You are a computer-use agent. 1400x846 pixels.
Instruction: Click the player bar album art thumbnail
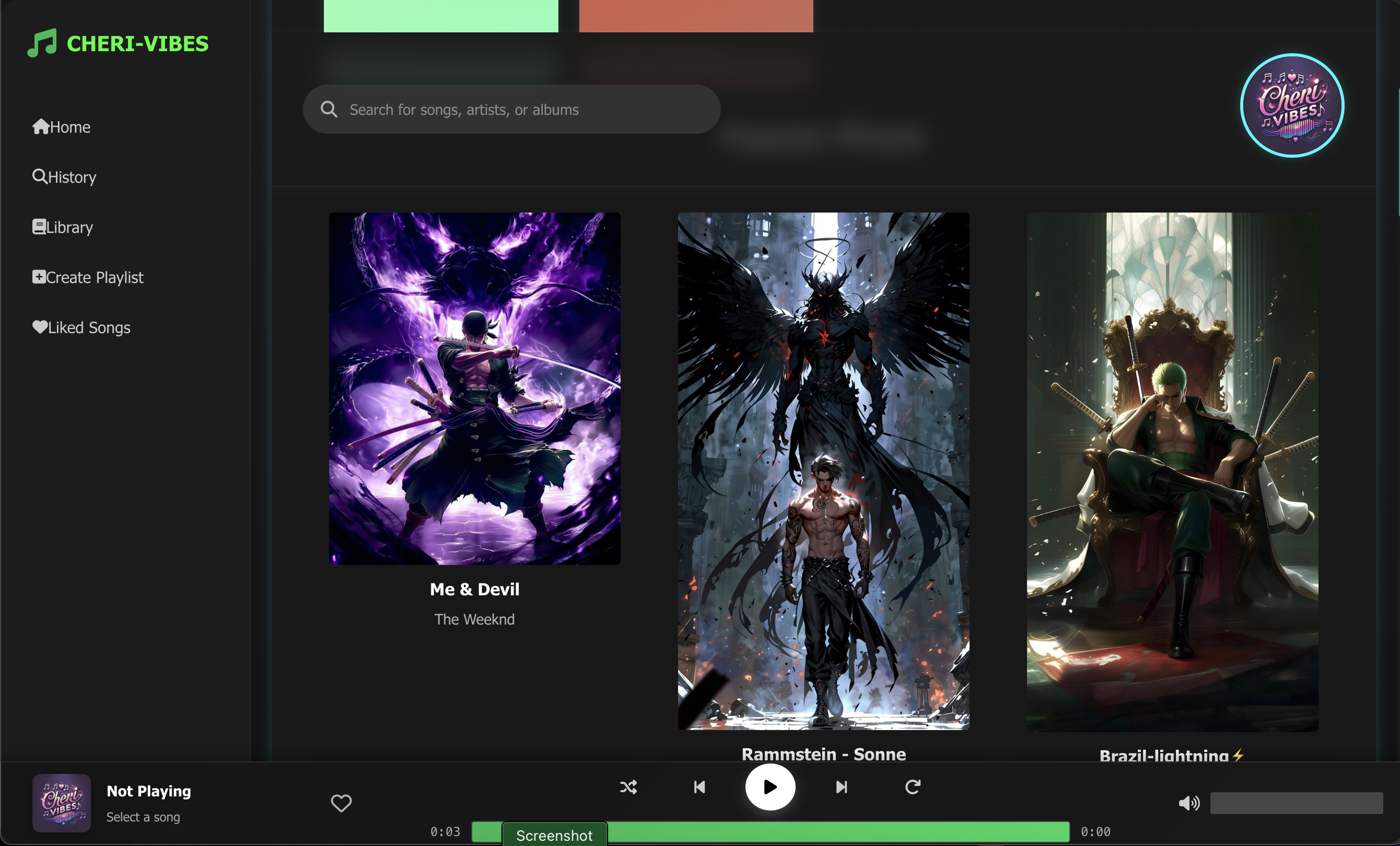tap(61, 803)
